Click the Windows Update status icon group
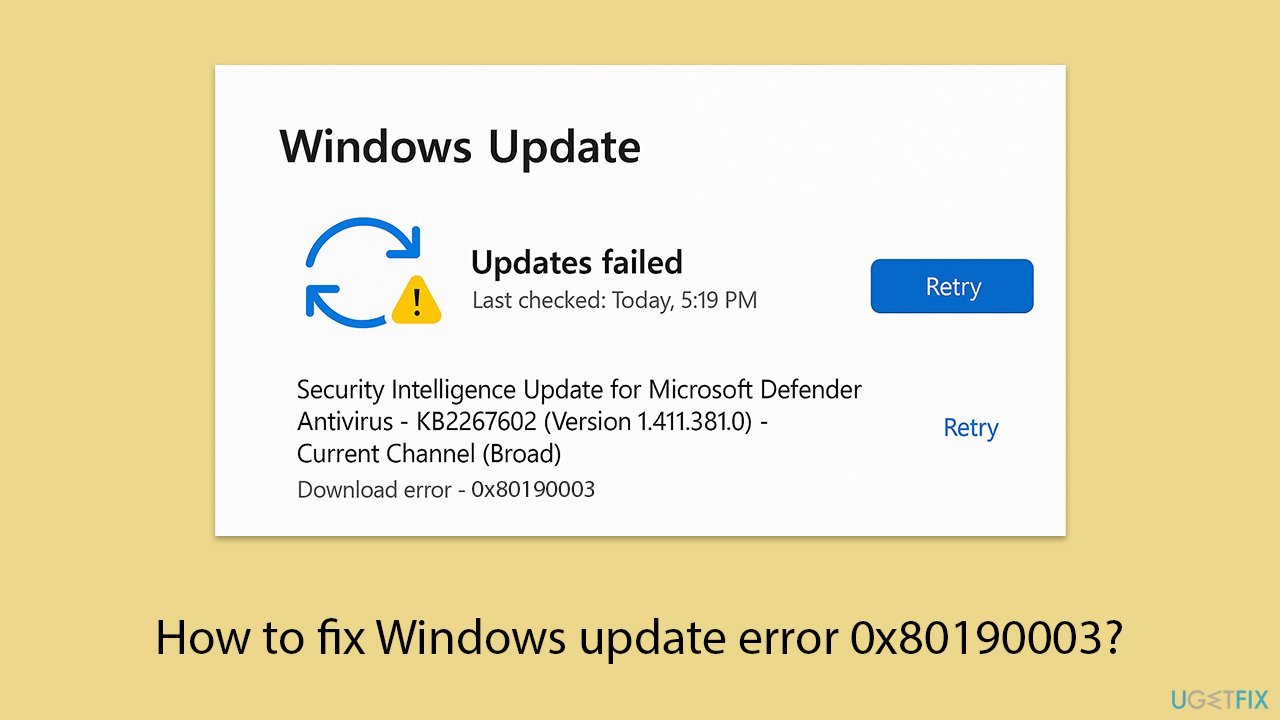Viewport: 1280px width, 720px height. 370,270
